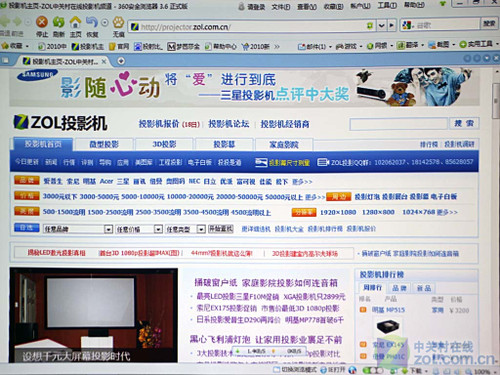
Task: Click the green Refresh (刷新) icon
Action: point(59,22)
